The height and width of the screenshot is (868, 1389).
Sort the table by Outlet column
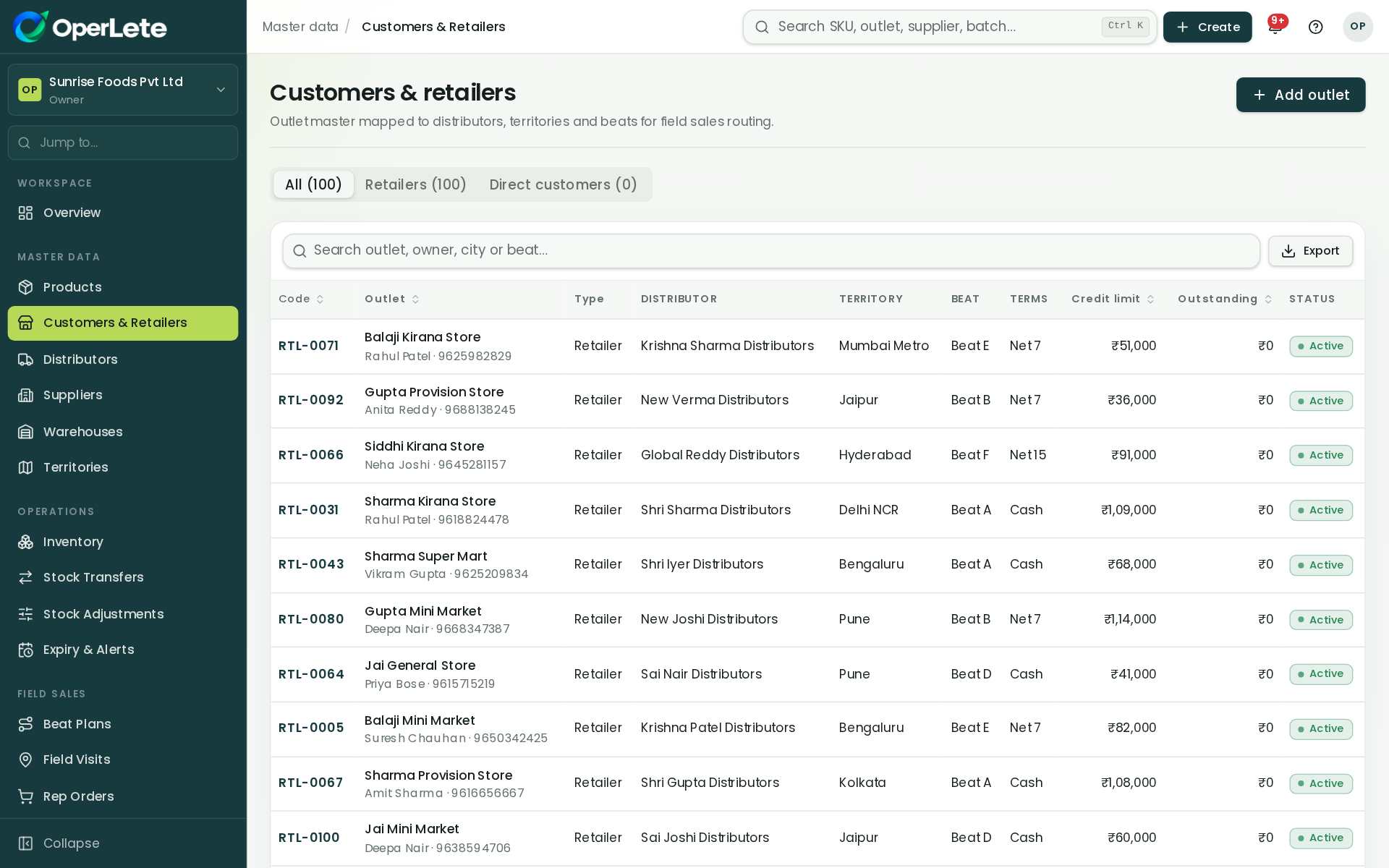tap(391, 299)
